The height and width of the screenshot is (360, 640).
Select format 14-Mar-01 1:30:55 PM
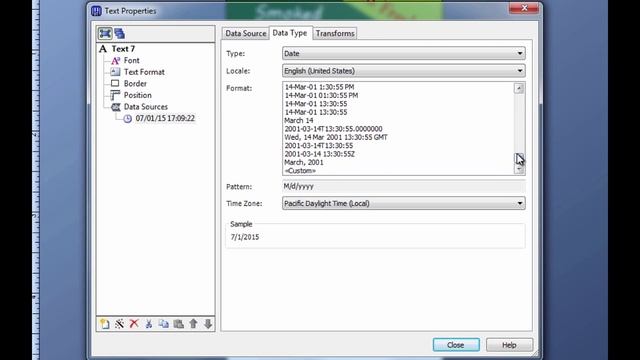[319, 87]
